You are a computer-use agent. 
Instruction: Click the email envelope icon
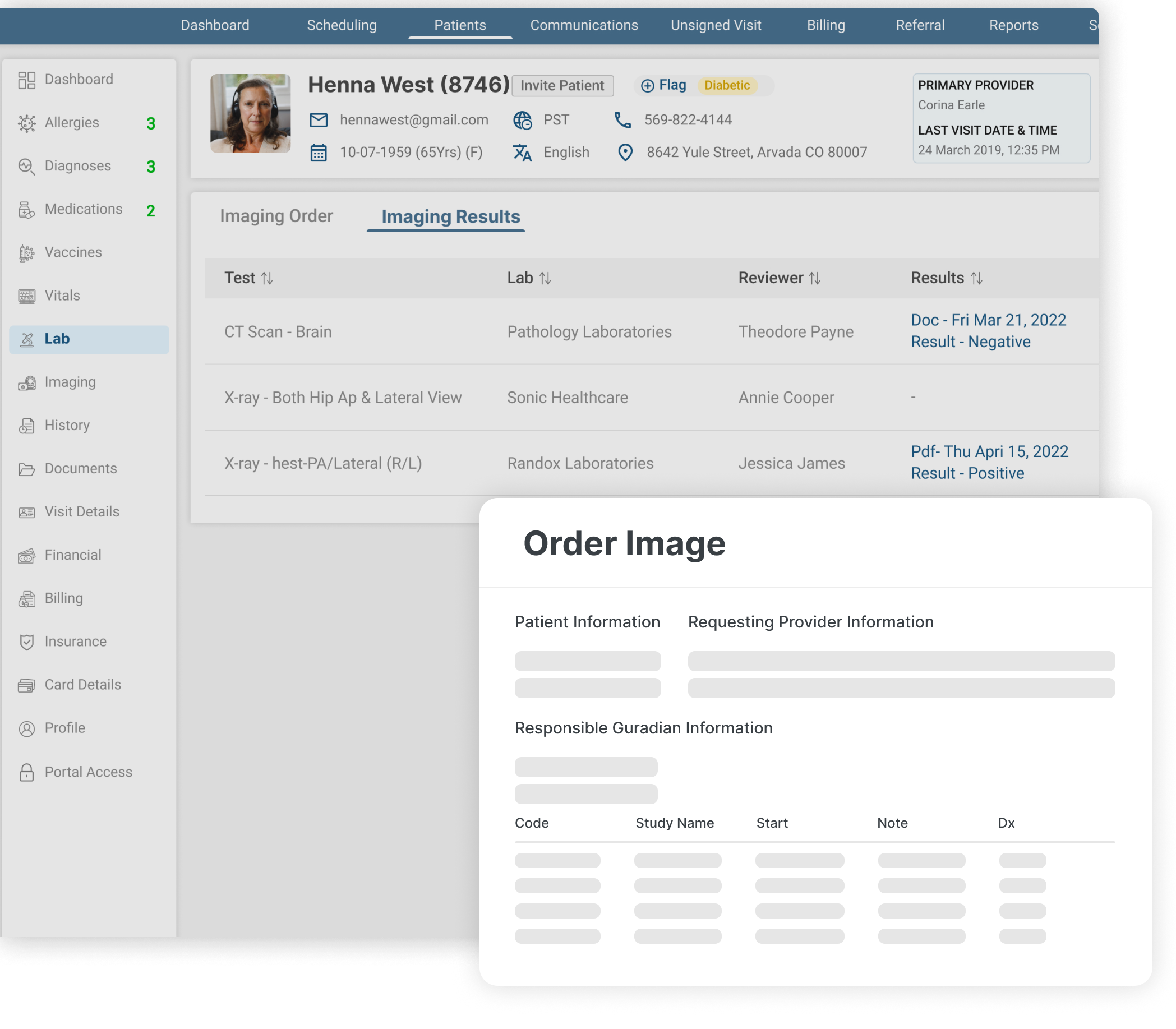point(318,120)
